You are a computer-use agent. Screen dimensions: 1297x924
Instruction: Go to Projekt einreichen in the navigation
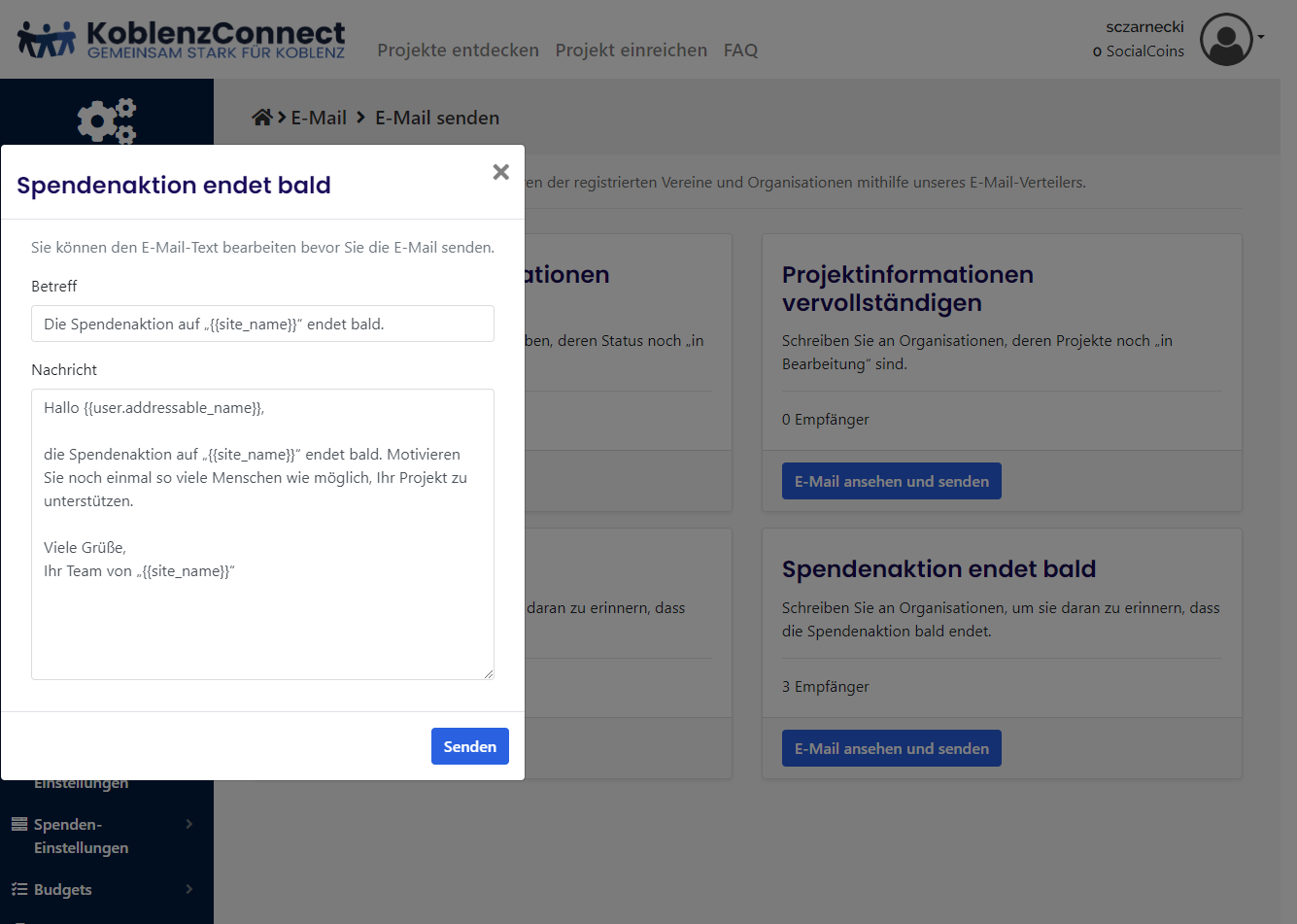tap(631, 51)
